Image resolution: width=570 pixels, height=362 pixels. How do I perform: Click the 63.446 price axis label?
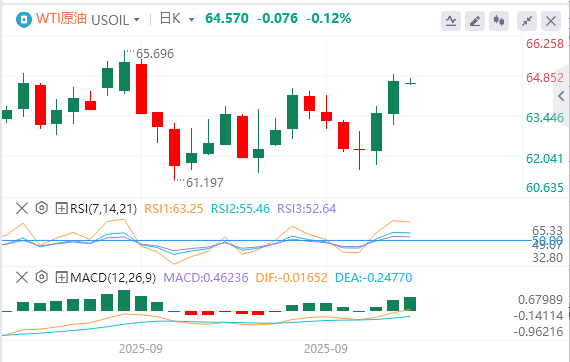tap(545, 118)
